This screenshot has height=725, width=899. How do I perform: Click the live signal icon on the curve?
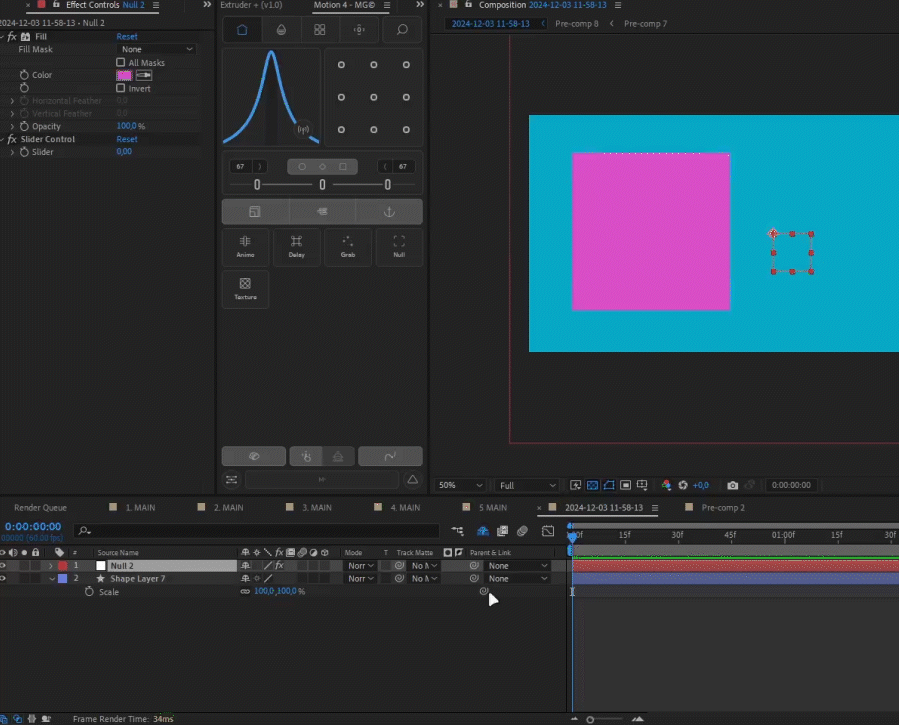[x=303, y=130]
